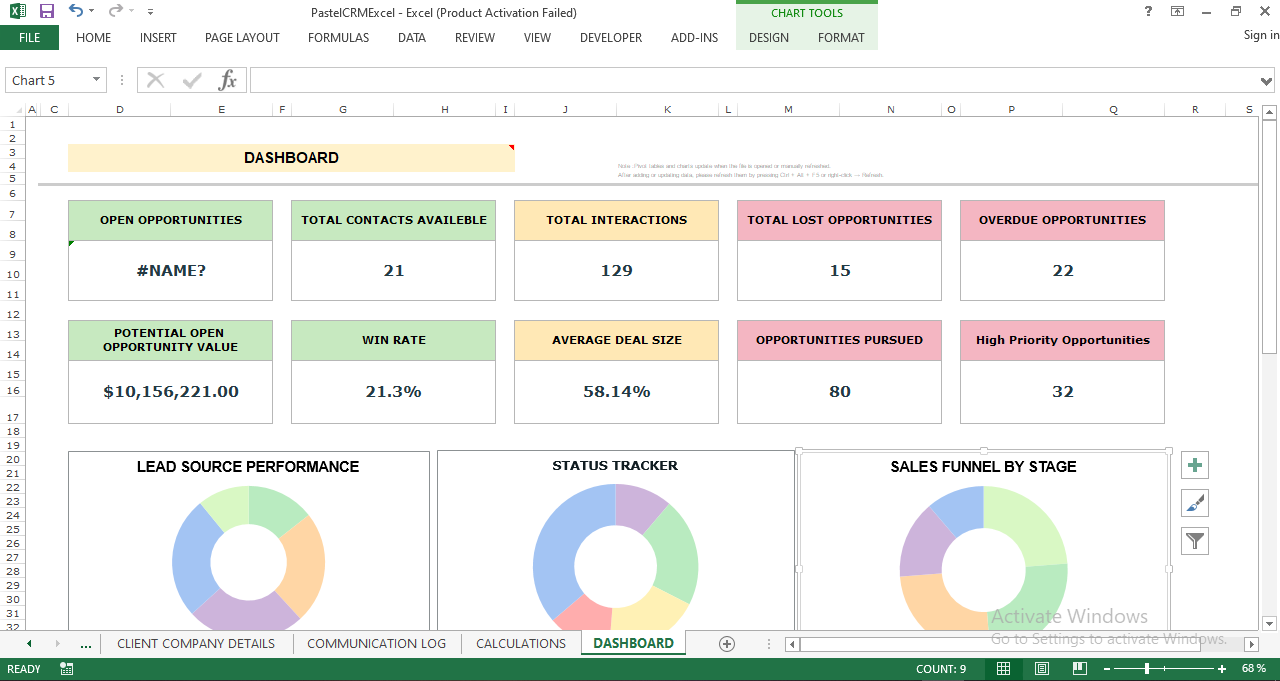This screenshot has width=1280, height=681.
Task: Select the total interactions value 129
Action: coord(616,270)
